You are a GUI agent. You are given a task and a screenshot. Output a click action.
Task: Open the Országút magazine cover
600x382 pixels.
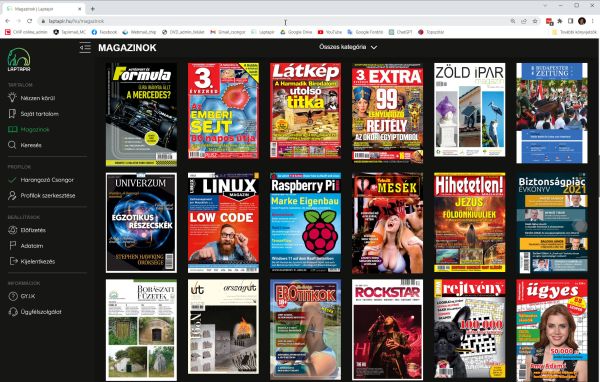[223, 326]
